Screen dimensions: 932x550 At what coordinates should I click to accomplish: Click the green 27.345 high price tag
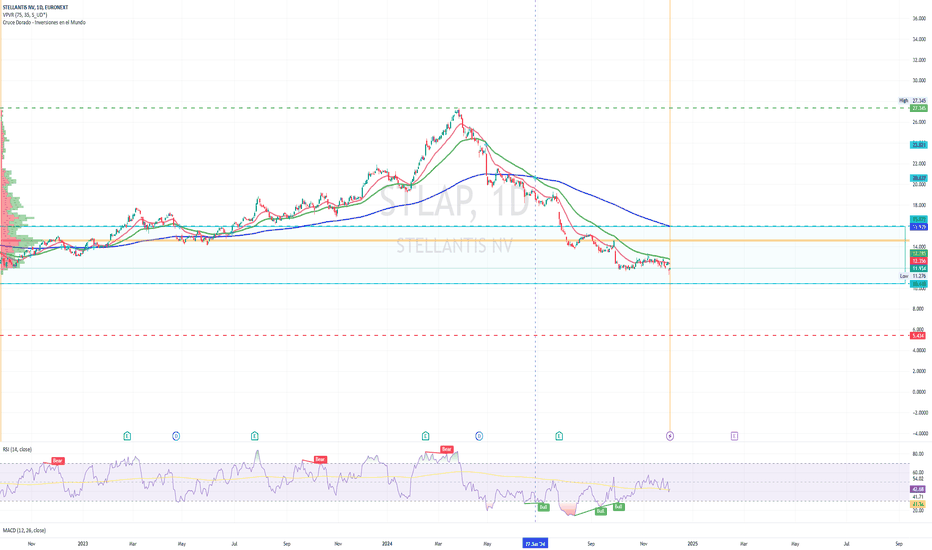pyautogui.click(x=919, y=108)
